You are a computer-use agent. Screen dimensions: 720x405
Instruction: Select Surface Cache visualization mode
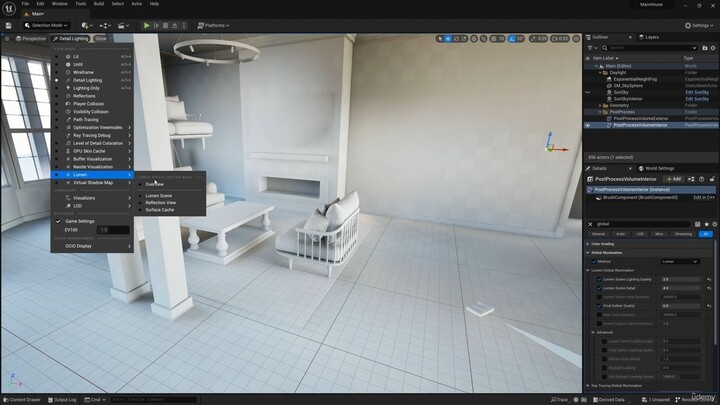tap(160, 210)
